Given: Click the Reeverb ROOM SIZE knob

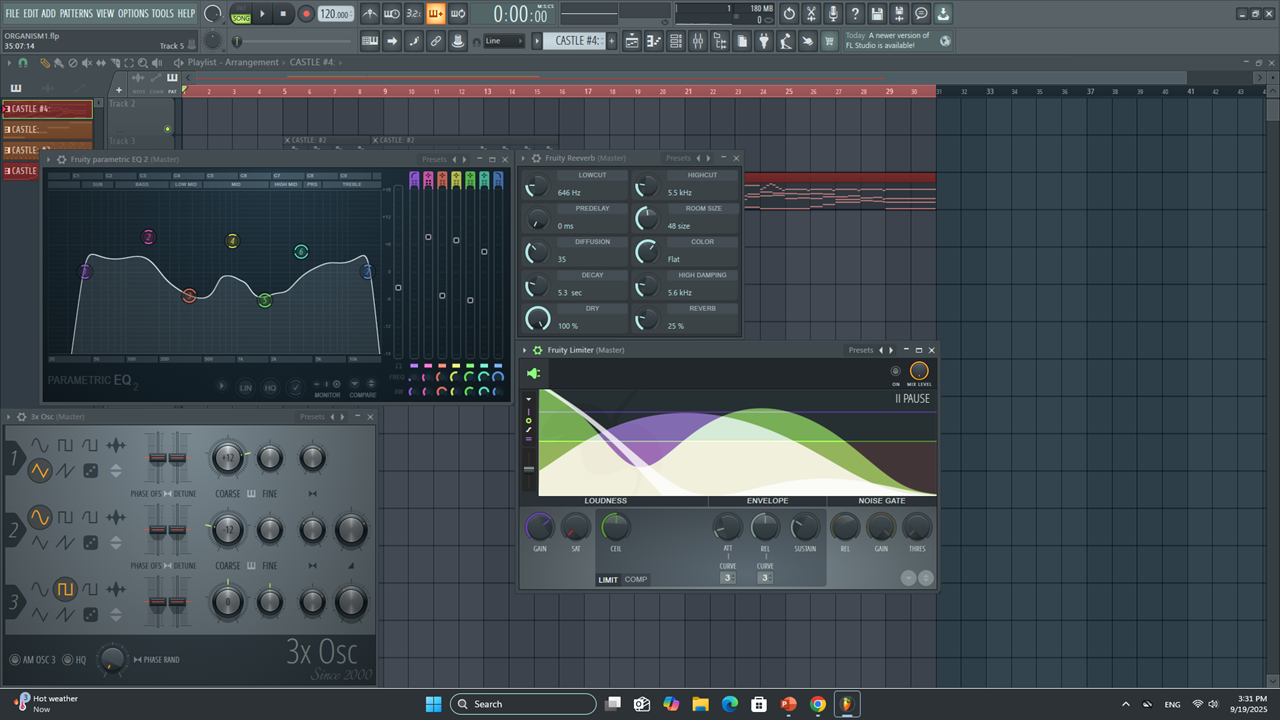Looking at the screenshot, I should pos(647,219).
